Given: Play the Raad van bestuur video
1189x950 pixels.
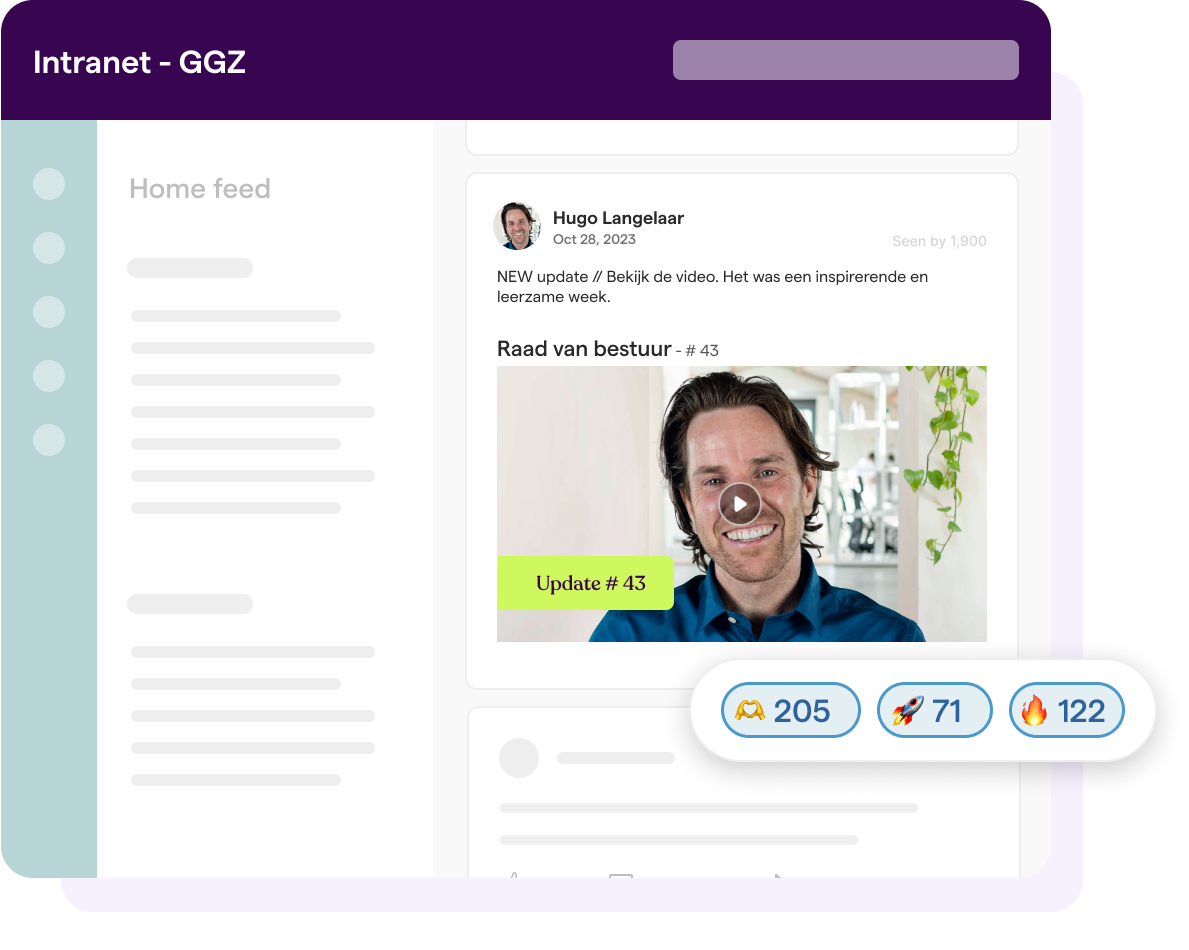Looking at the screenshot, I should pyautogui.click(x=740, y=504).
